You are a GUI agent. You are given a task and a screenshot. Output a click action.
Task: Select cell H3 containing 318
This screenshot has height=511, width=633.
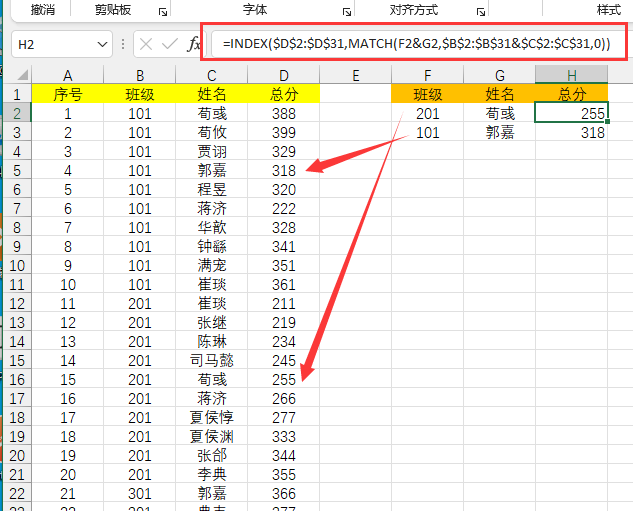point(571,132)
